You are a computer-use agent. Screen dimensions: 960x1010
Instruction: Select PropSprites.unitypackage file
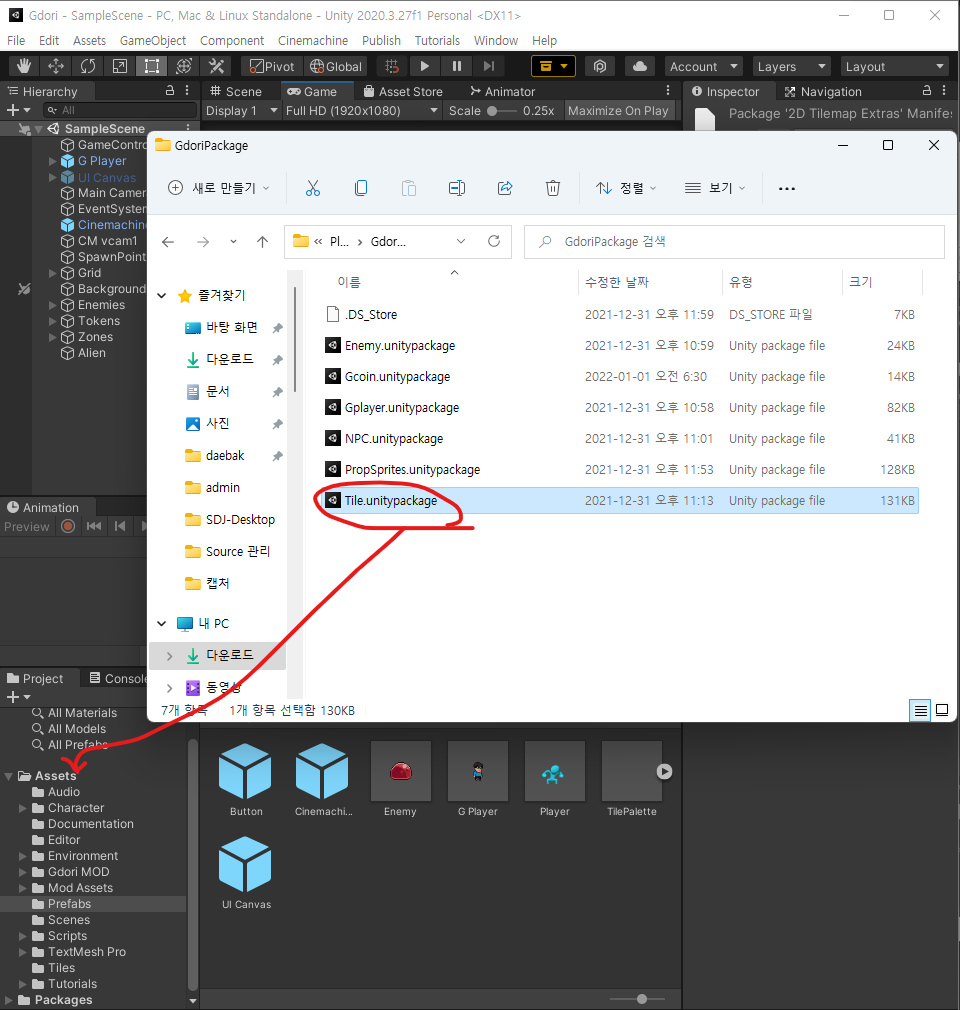point(620,470)
